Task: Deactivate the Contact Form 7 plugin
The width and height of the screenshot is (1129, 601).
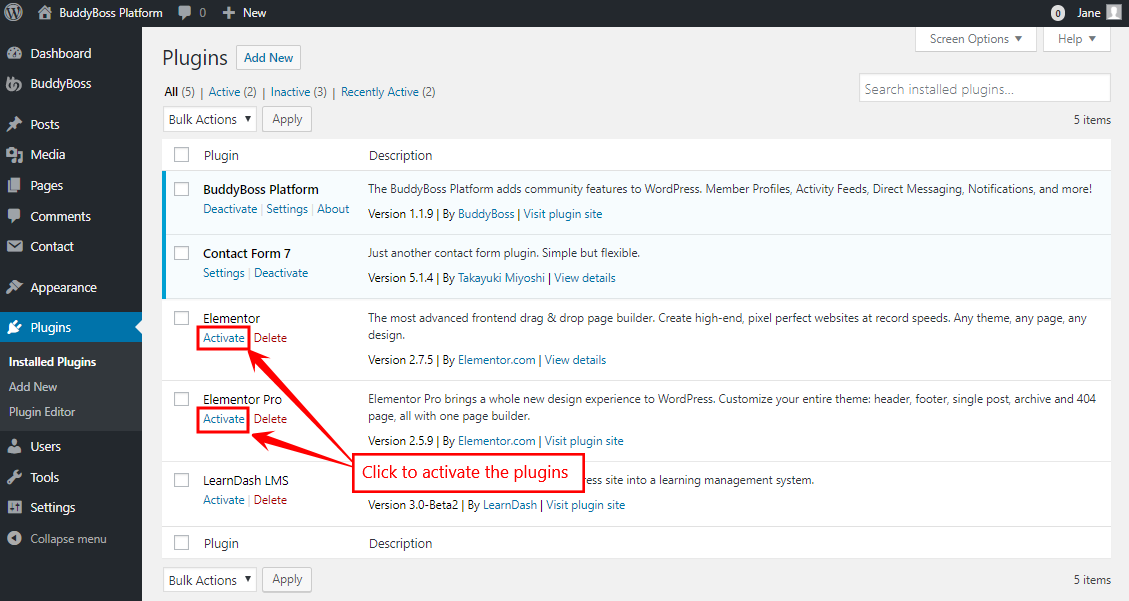Action: coord(281,272)
